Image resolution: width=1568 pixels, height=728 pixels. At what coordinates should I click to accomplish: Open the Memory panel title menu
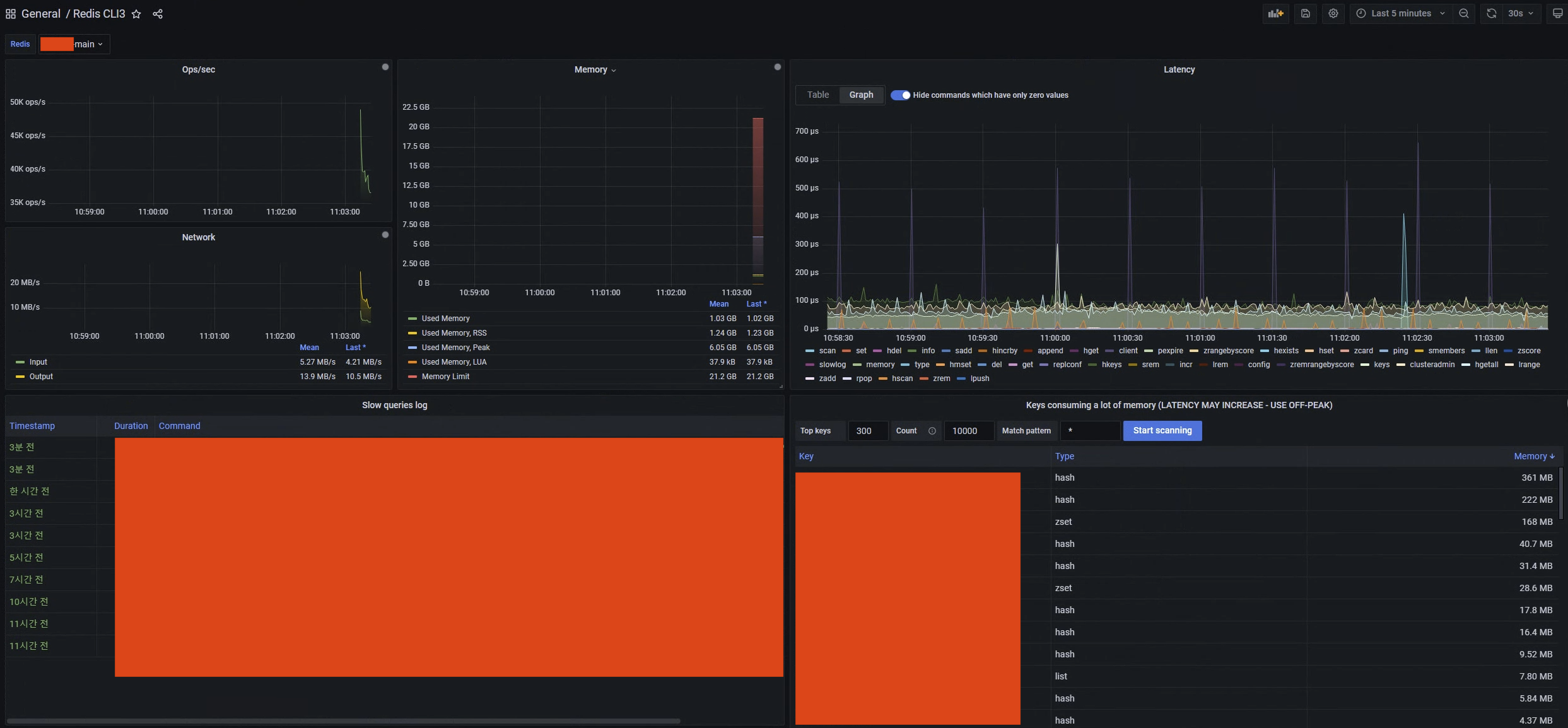[594, 69]
